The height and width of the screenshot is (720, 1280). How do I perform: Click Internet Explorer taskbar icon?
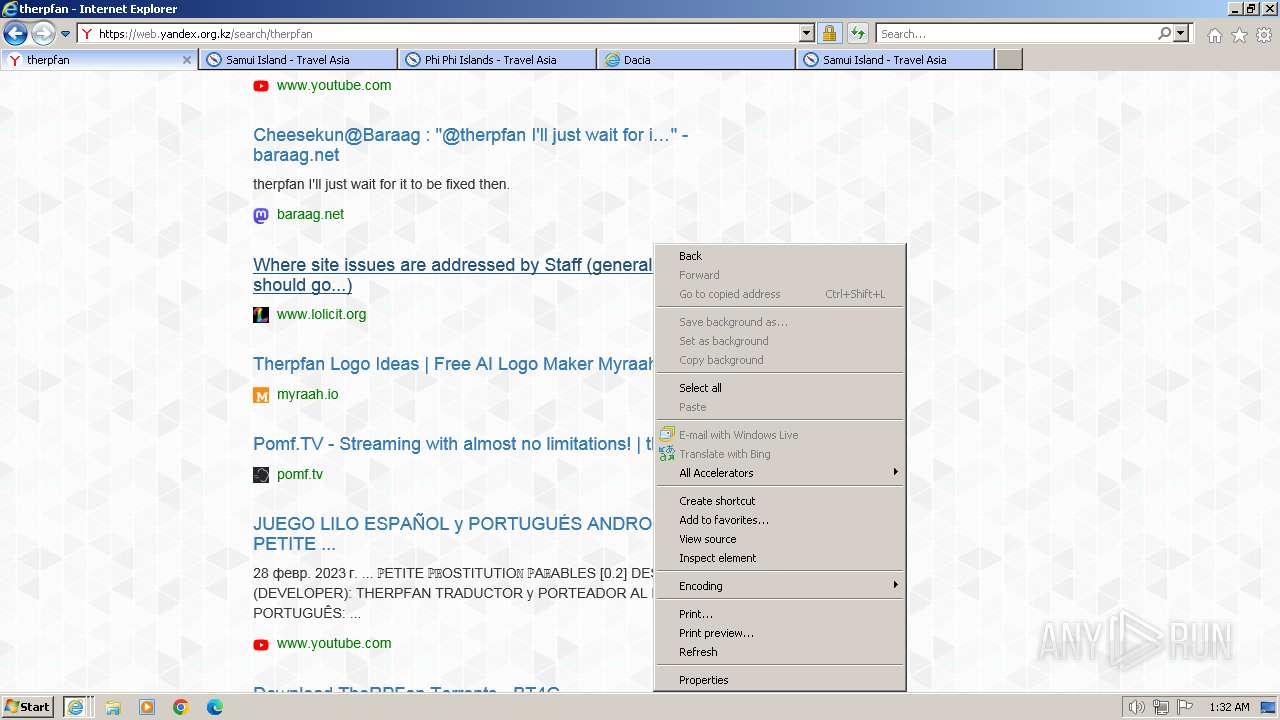pyautogui.click(x=77, y=707)
